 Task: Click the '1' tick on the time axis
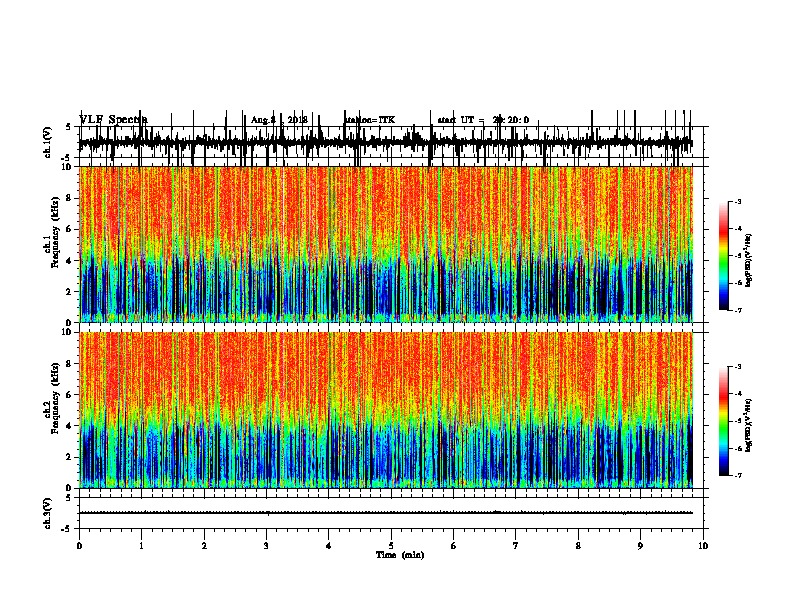pyautogui.click(x=141, y=546)
